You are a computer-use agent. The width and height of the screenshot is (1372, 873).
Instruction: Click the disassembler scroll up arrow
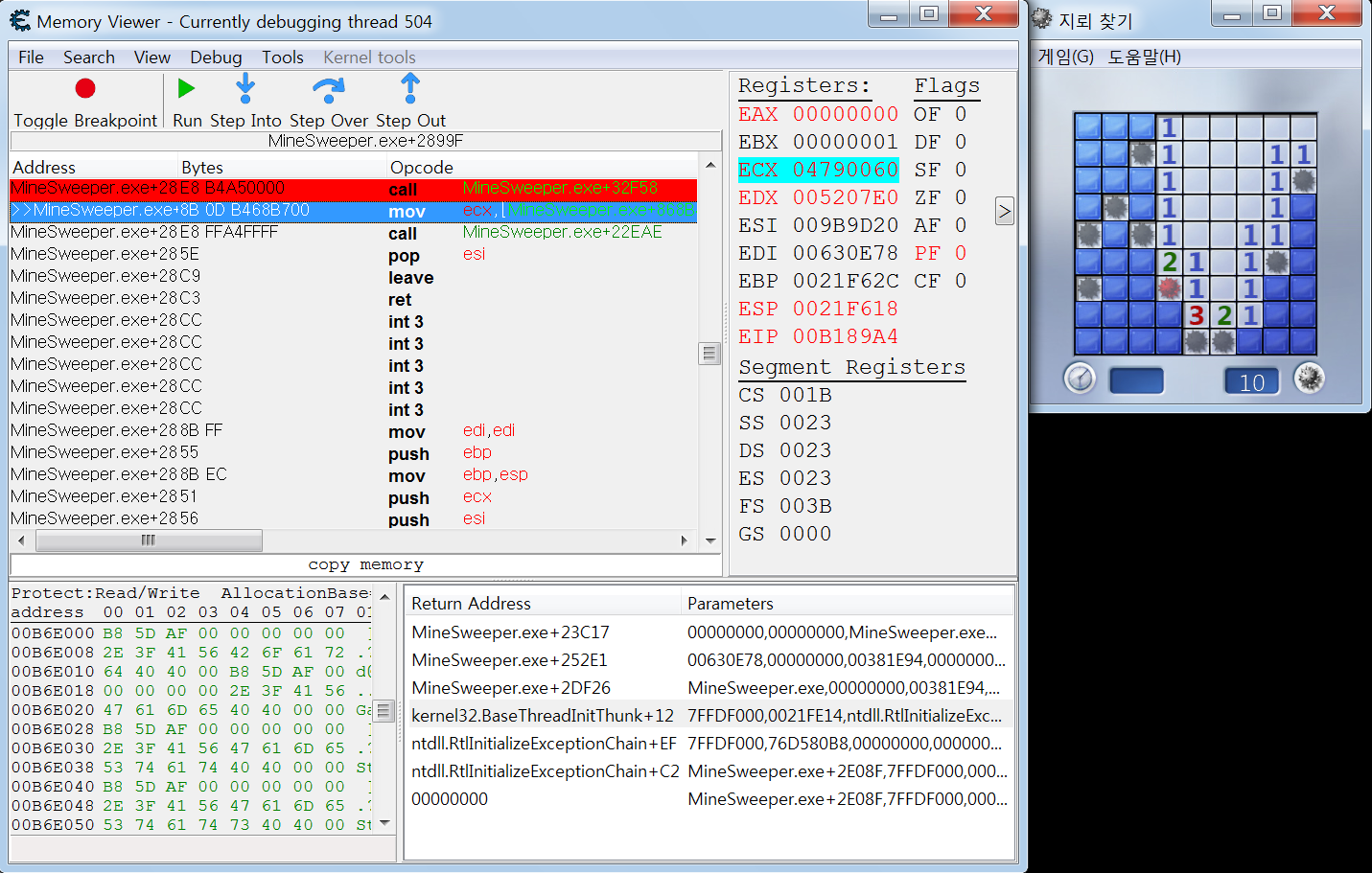(x=710, y=165)
